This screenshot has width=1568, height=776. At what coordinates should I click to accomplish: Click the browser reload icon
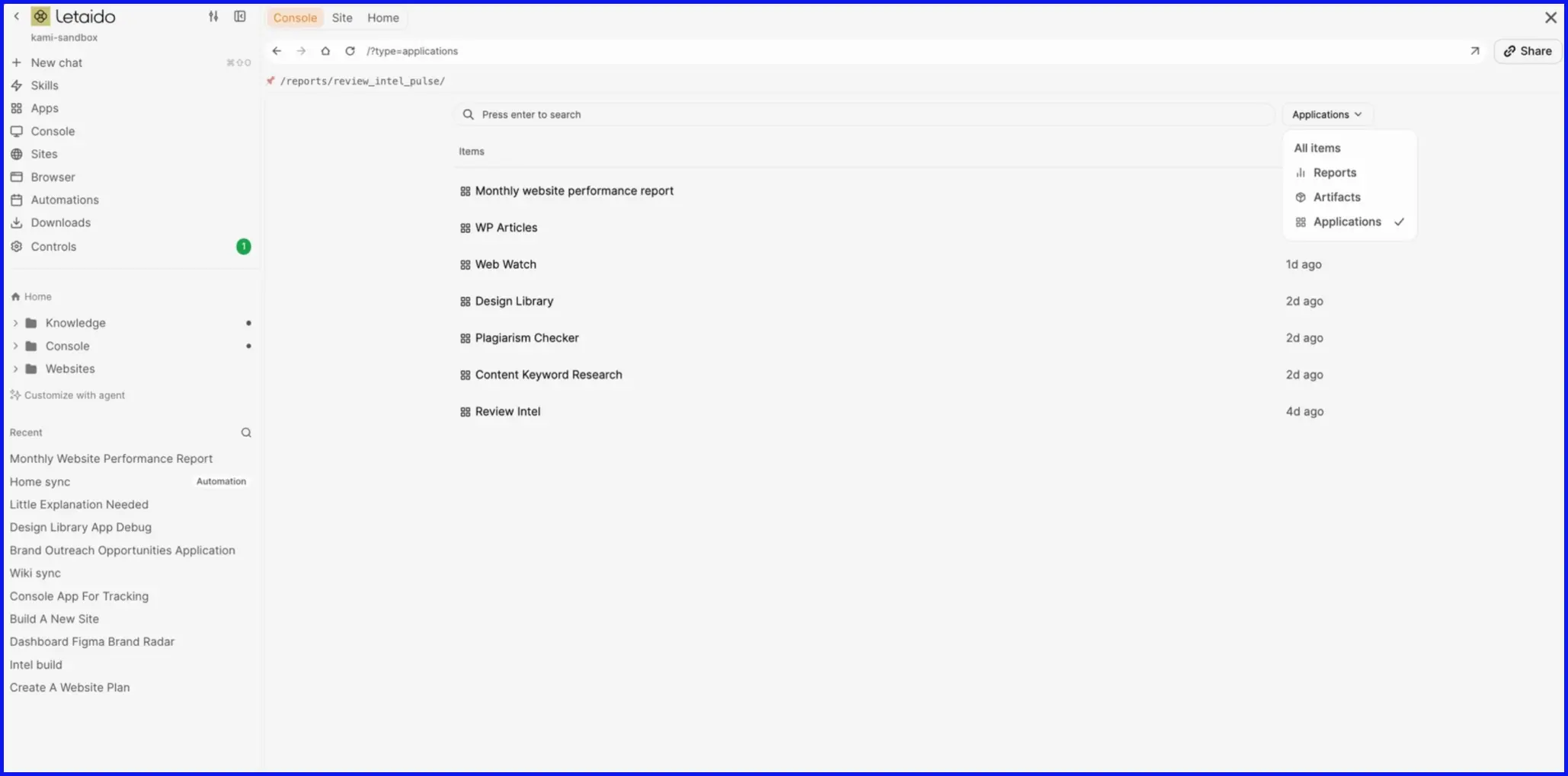[x=350, y=51]
